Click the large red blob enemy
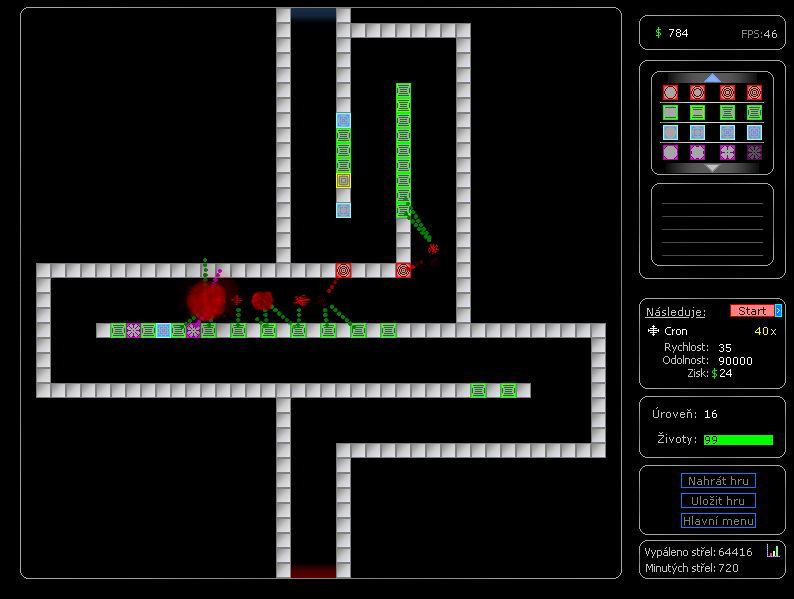 (x=206, y=300)
